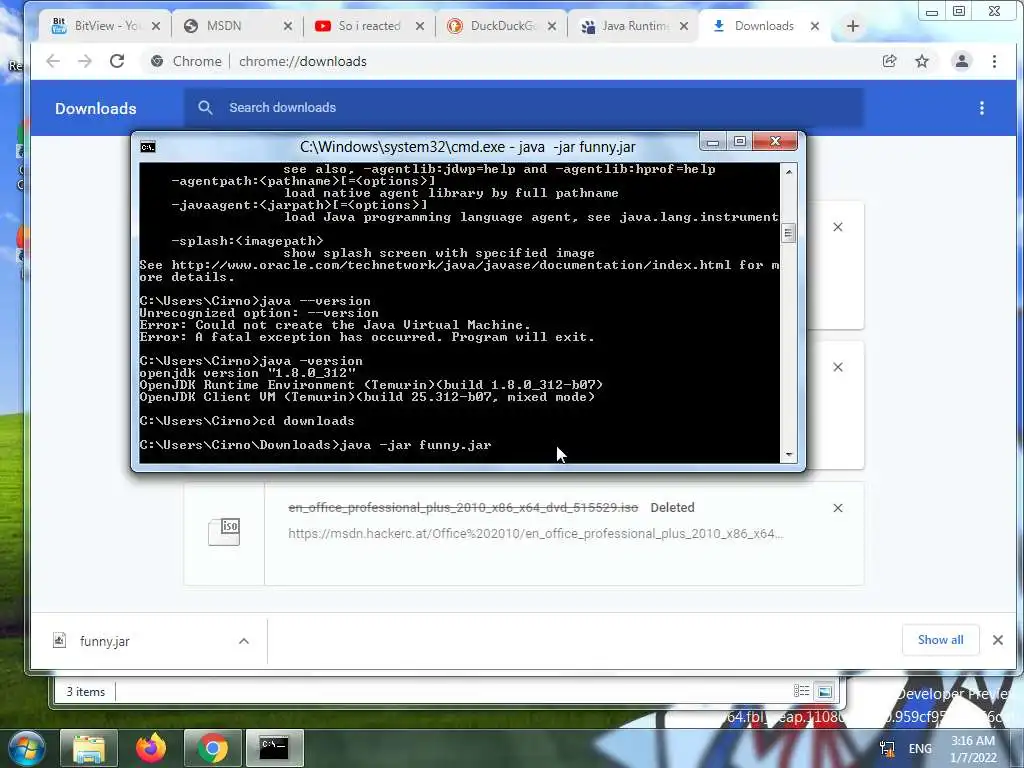Screen dimensions: 1024x768
Task: Open the msdn.hackerc.at Office 2010 link
Action: click(536, 534)
